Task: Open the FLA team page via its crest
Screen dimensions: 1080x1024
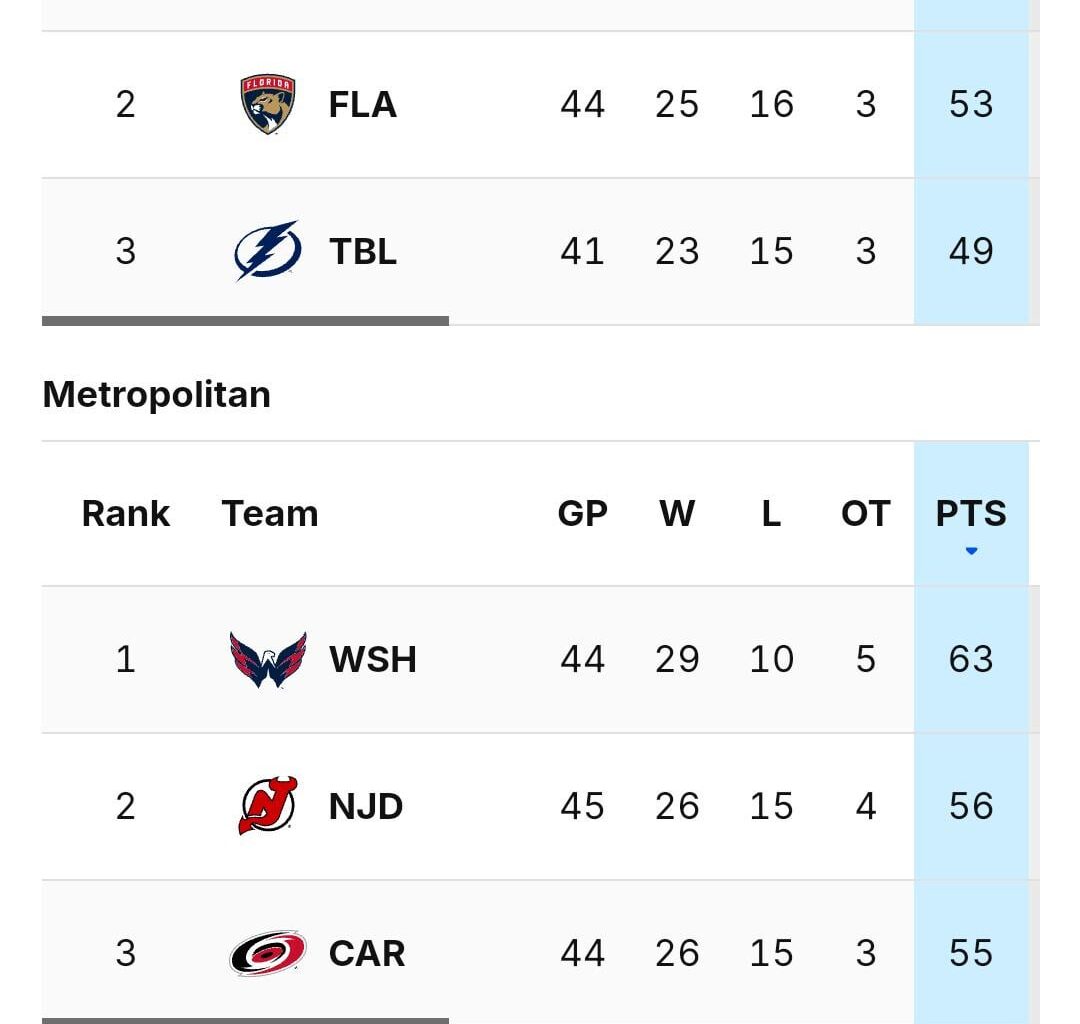Action: pyautogui.click(x=265, y=103)
